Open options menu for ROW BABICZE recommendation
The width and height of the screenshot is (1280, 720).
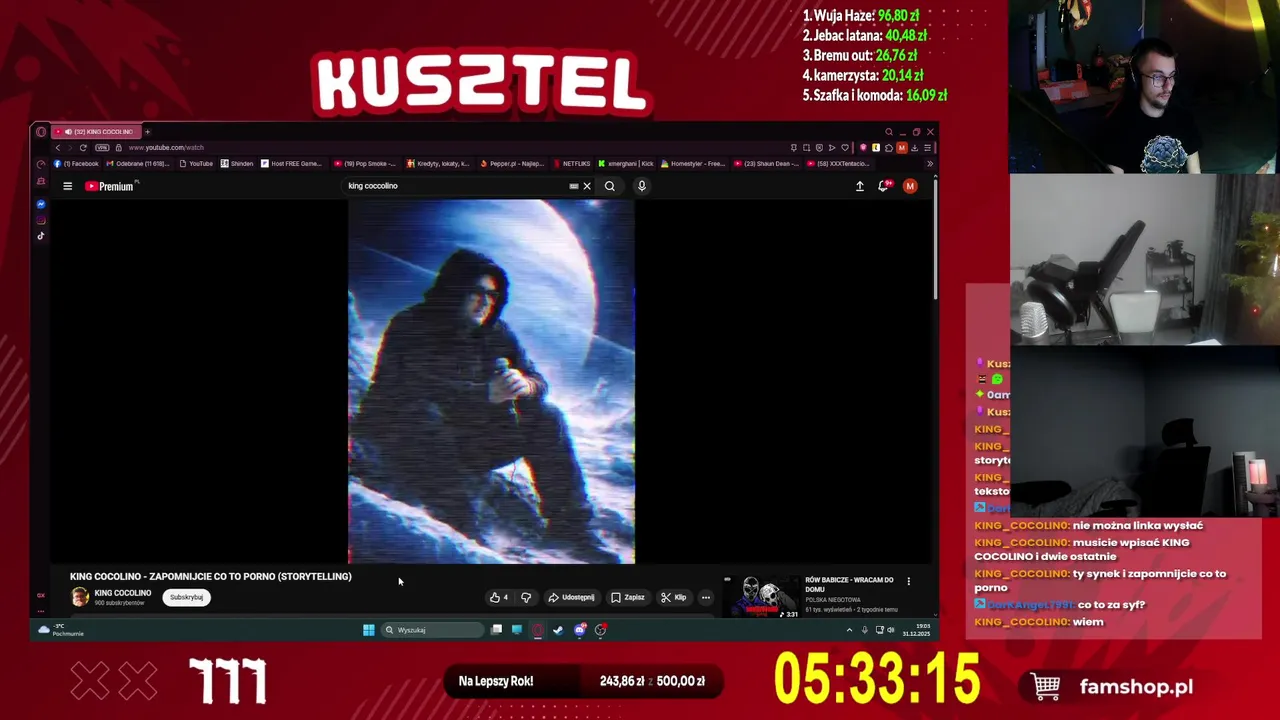908,581
